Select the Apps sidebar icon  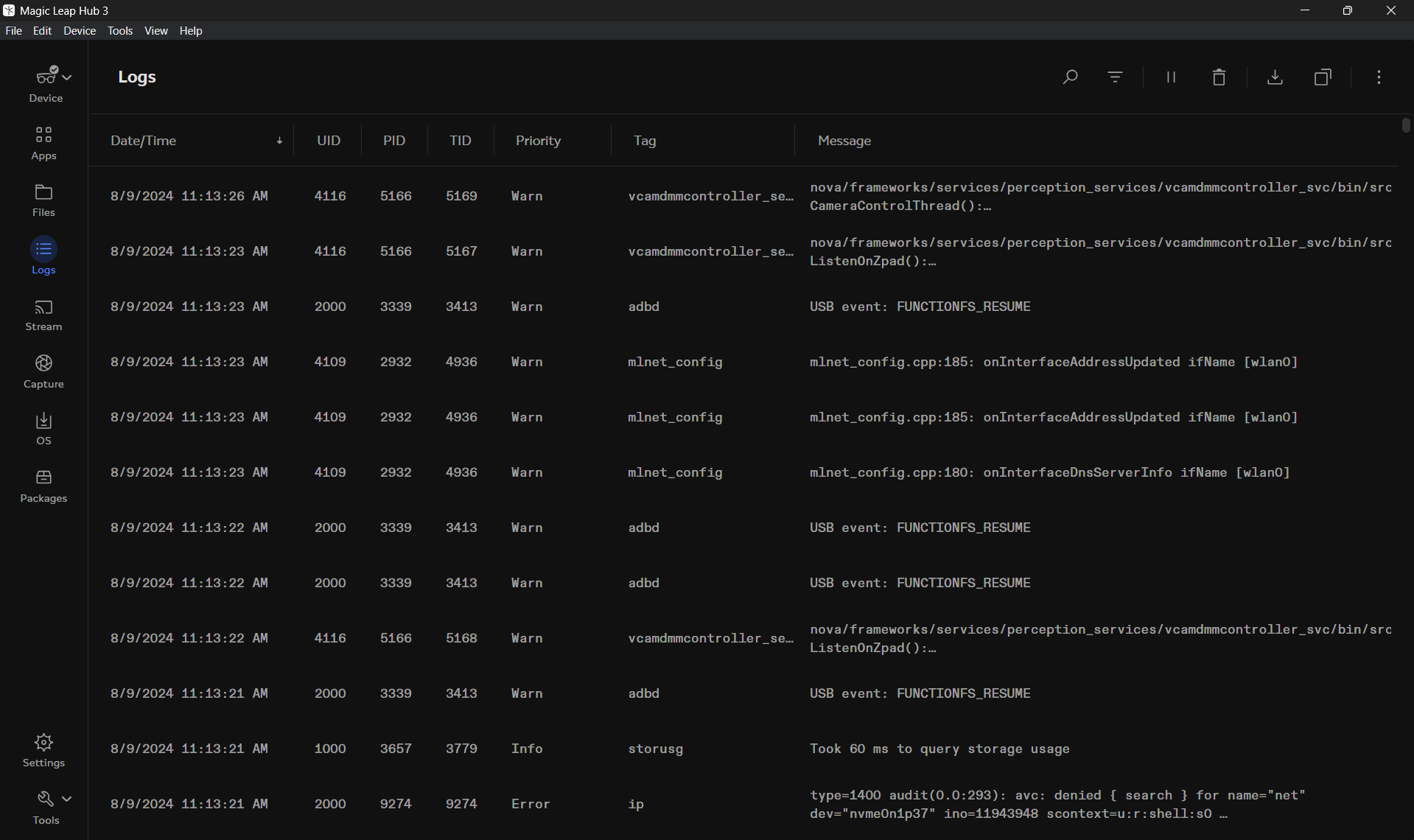[43, 142]
